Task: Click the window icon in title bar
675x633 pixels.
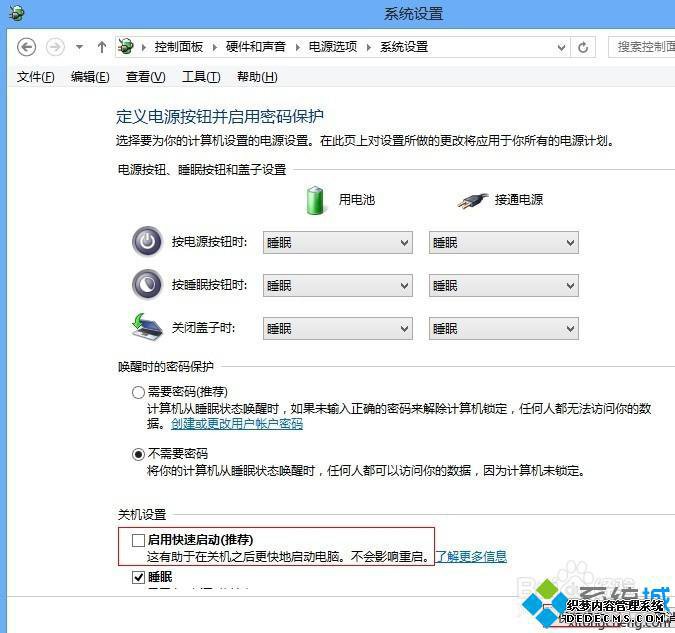Action: (x=17, y=13)
